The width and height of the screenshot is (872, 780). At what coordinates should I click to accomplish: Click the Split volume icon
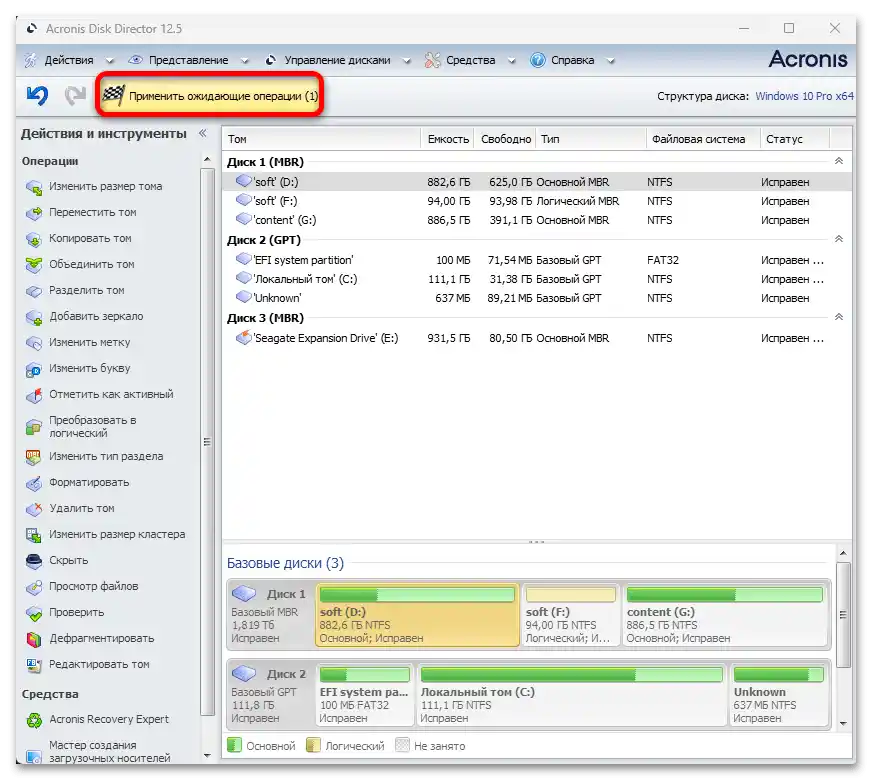[34, 291]
